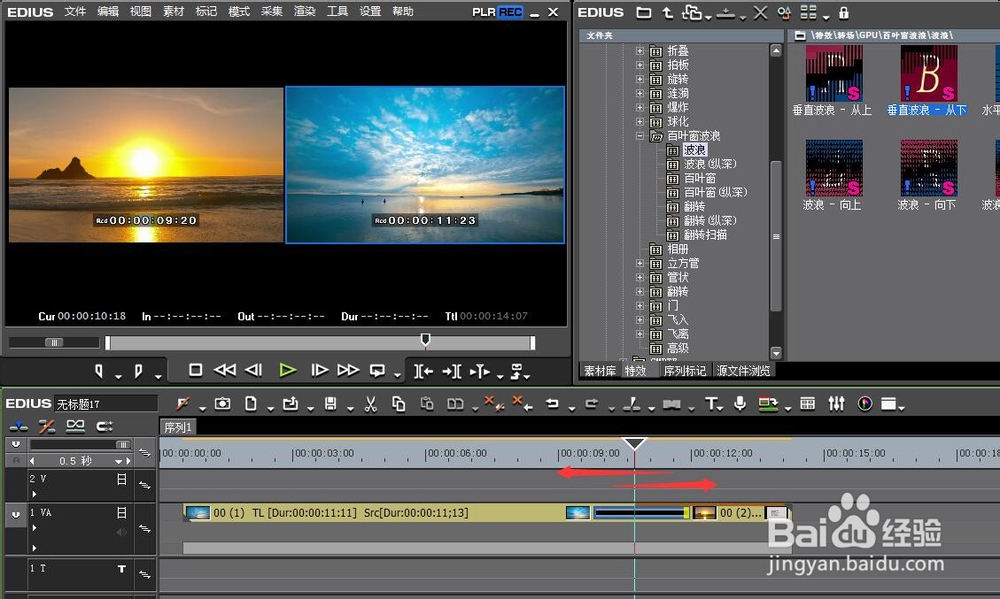Open the 文件 menu
This screenshot has width=1000, height=599.
[75, 11]
